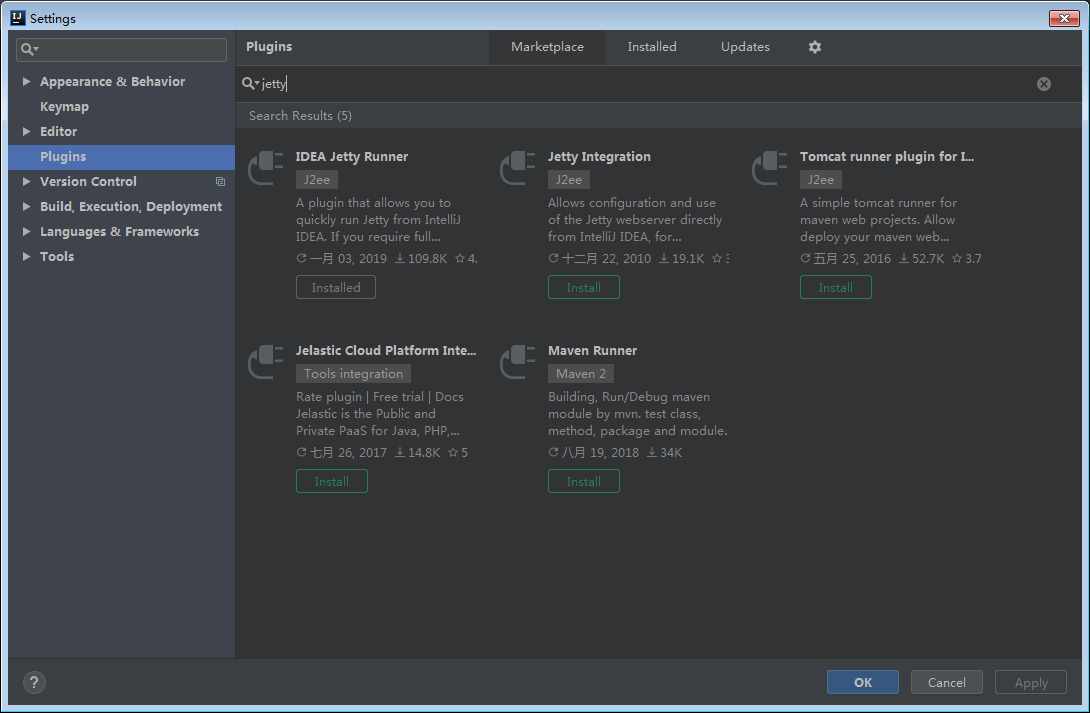Click the small icon beside Version Control
The width and height of the screenshot is (1090, 713).
point(222,181)
